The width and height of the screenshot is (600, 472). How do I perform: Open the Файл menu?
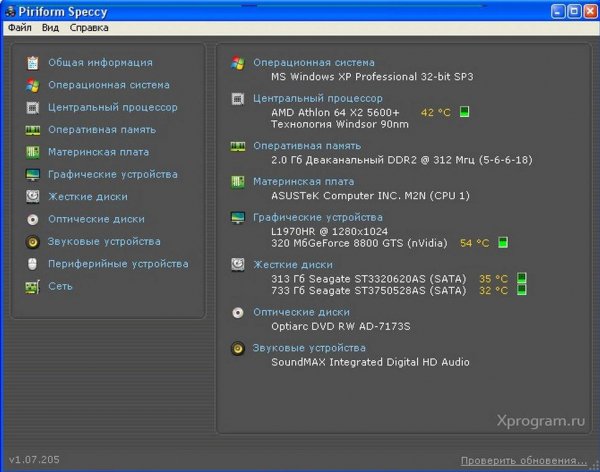click(x=20, y=28)
